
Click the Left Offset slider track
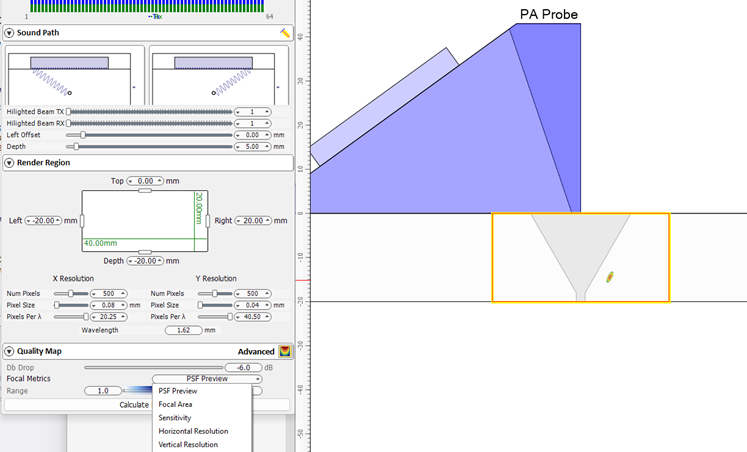150,135
